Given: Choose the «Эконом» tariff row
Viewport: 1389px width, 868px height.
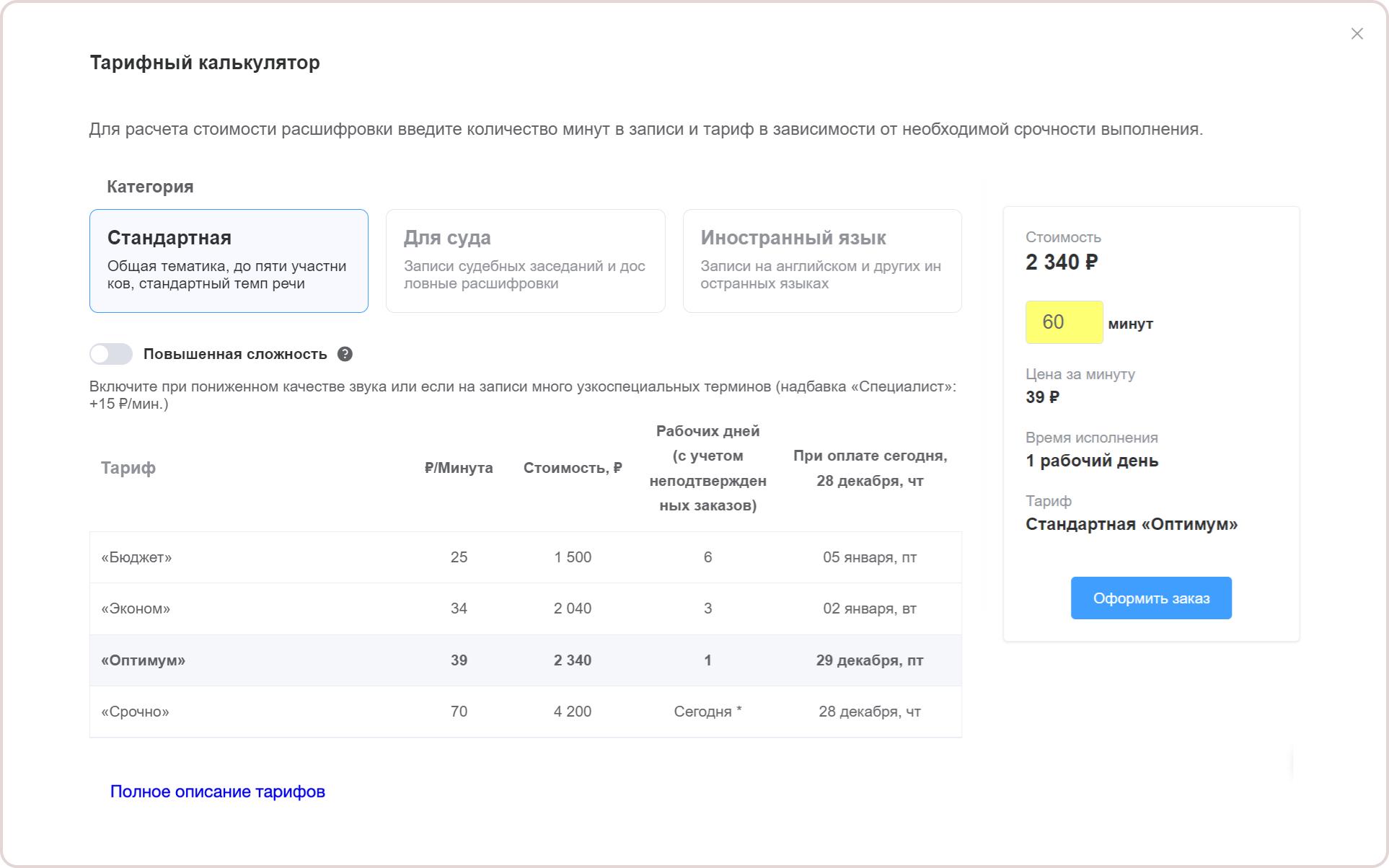Looking at the screenshot, I should point(136,608).
